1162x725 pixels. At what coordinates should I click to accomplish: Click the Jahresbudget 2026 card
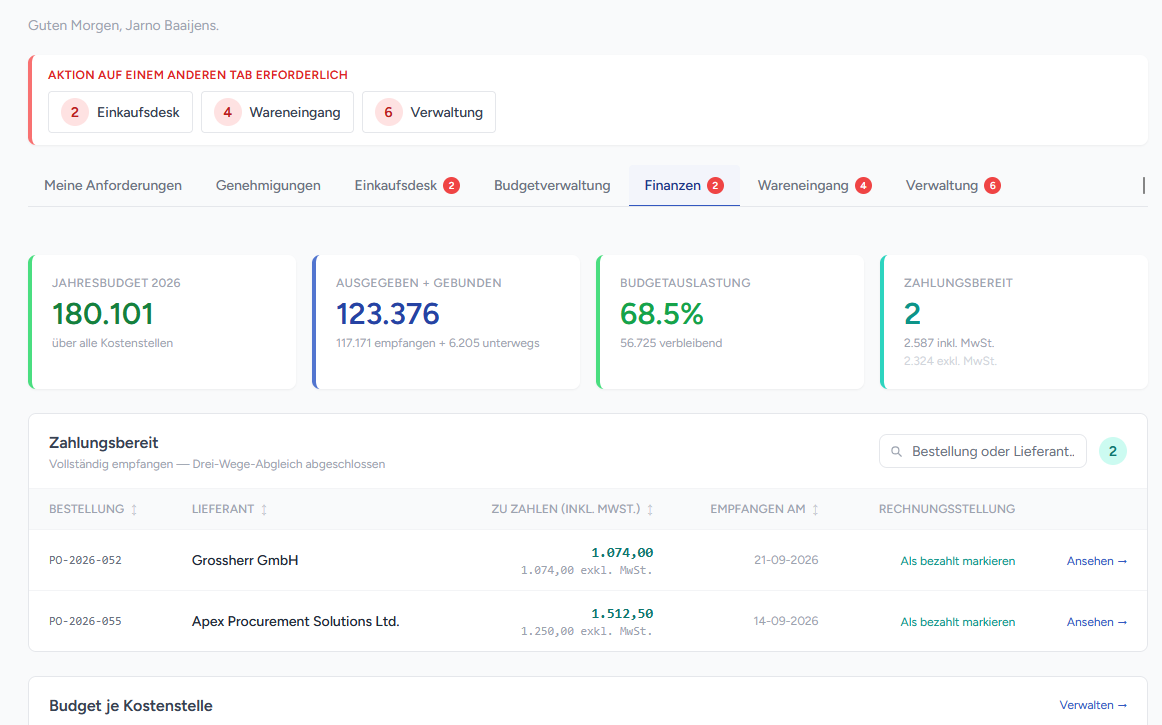tap(162, 322)
